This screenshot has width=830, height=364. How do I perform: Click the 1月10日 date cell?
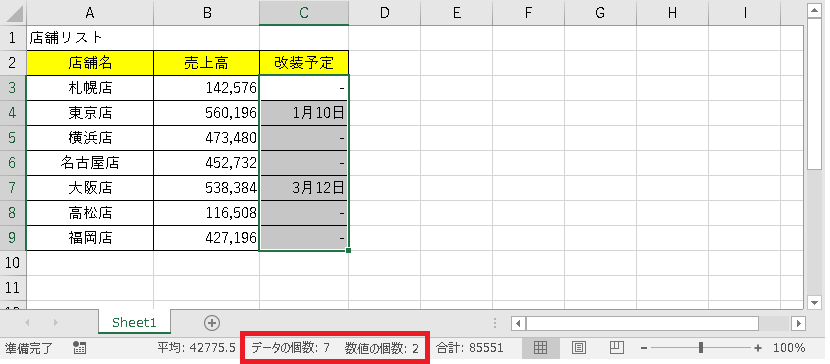pyautogui.click(x=304, y=113)
